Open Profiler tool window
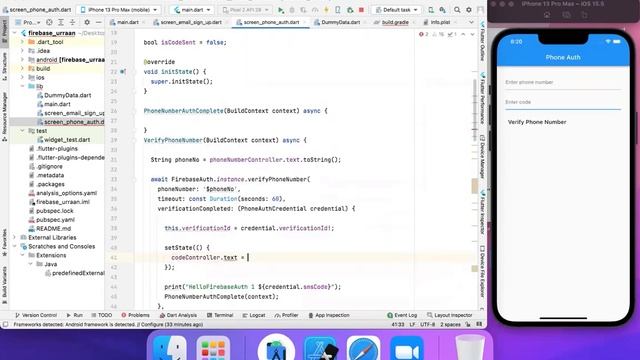This screenshot has height=360, width=640. click(287, 315)
